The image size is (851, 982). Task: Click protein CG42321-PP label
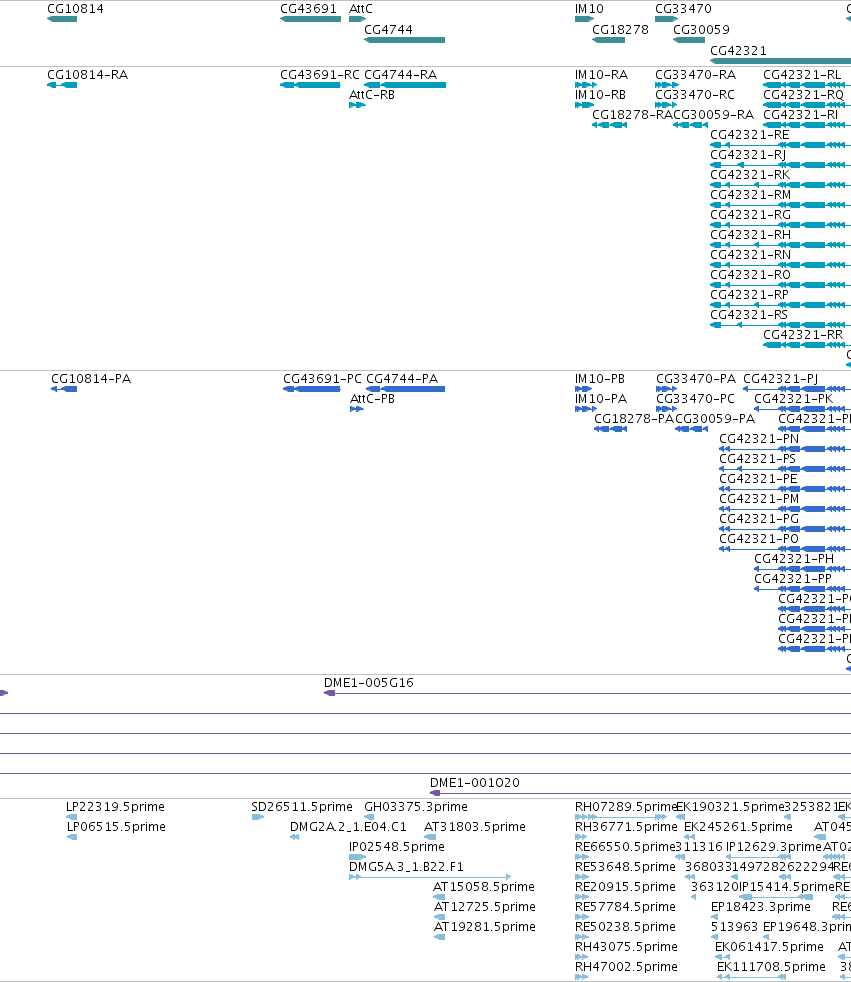pos(793,579)
